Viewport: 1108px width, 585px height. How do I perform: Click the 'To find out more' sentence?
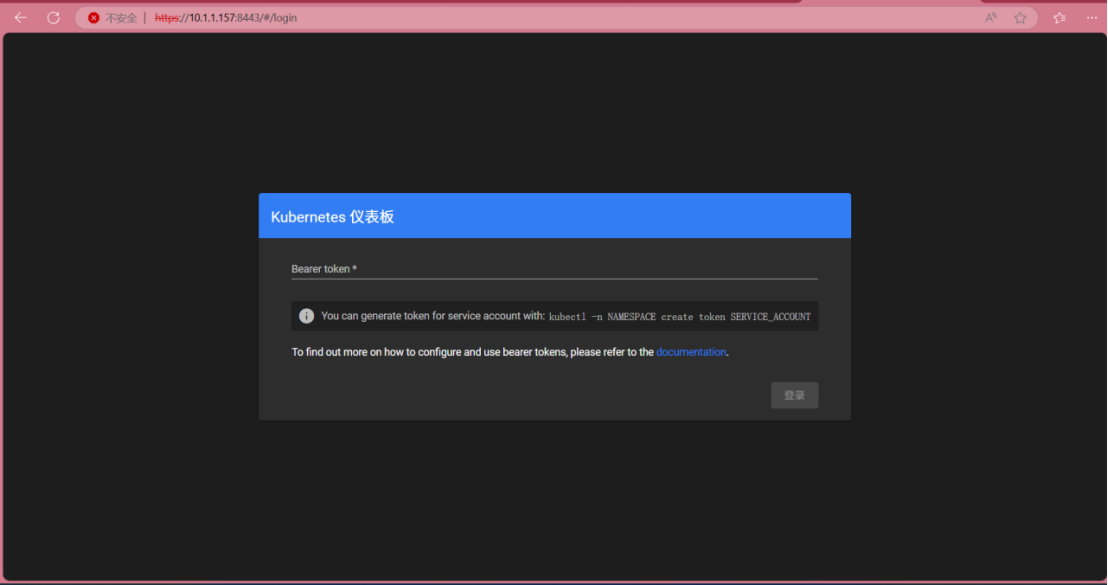coord(509,352)
